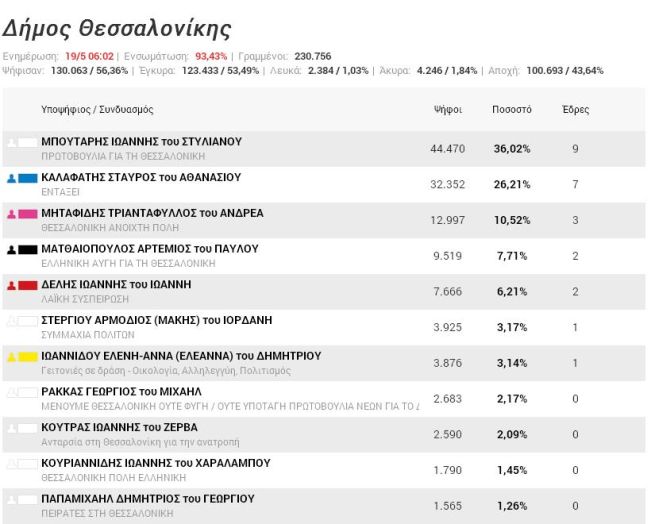
Task: Click the blue person icon beside ΚΑΛΑΦΑΤΗΣ ΣΤΑΥΡΟΣ
Action: point(12,179)
